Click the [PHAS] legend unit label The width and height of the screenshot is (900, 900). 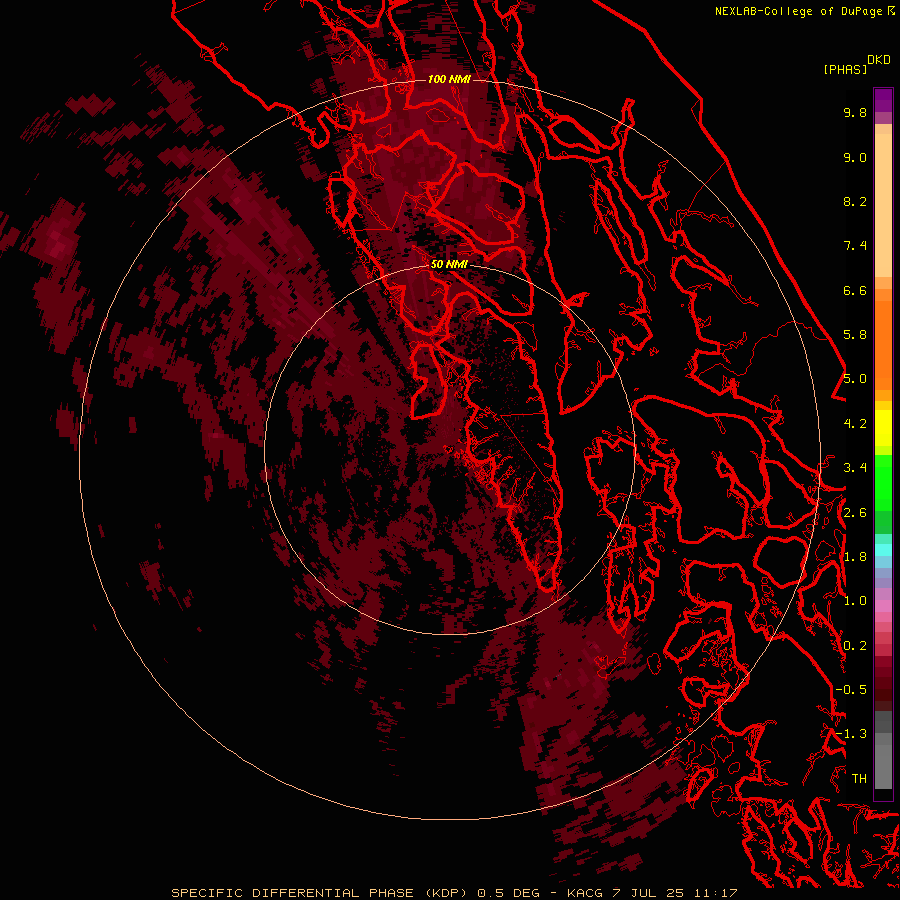pyautogui.click(x=845, y=70)
